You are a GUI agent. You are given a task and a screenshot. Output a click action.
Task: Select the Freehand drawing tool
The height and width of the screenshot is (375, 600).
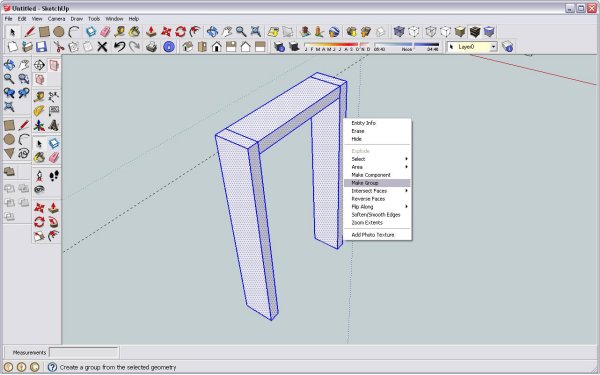(24, 153)
